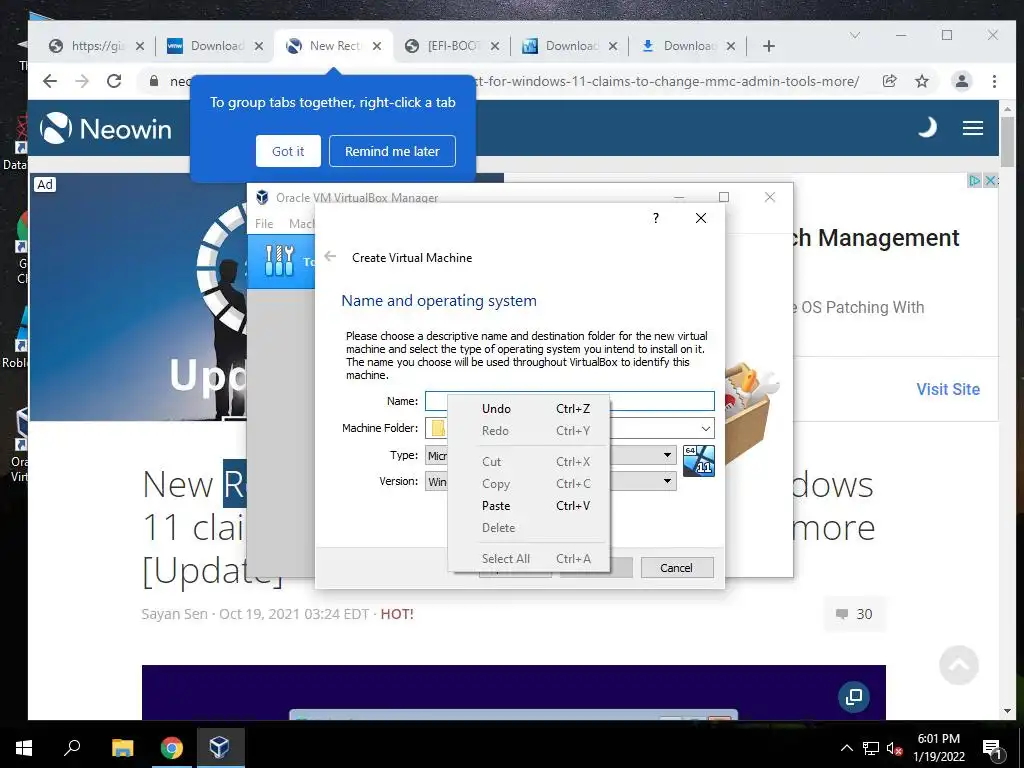The image size is (1024, 768).
Task: Click Got it in tab tip
Action: 288,151
